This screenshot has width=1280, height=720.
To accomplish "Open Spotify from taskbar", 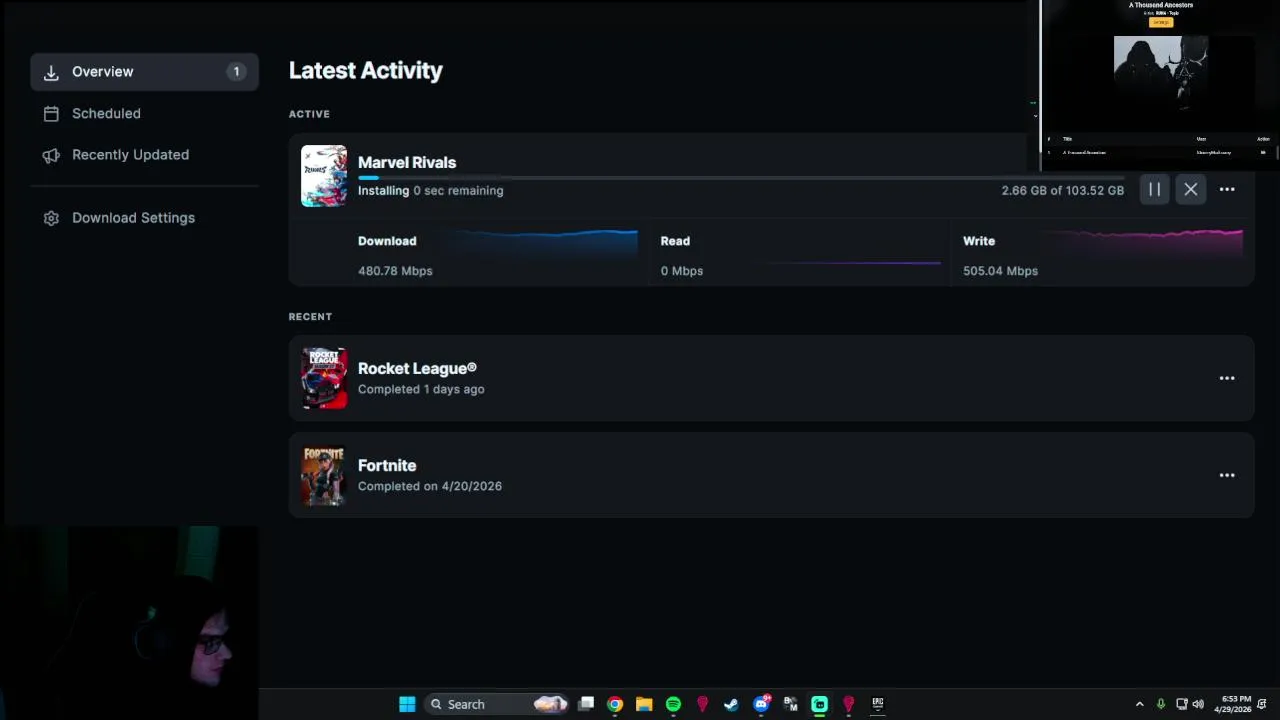I will click(x=673, y=704).
